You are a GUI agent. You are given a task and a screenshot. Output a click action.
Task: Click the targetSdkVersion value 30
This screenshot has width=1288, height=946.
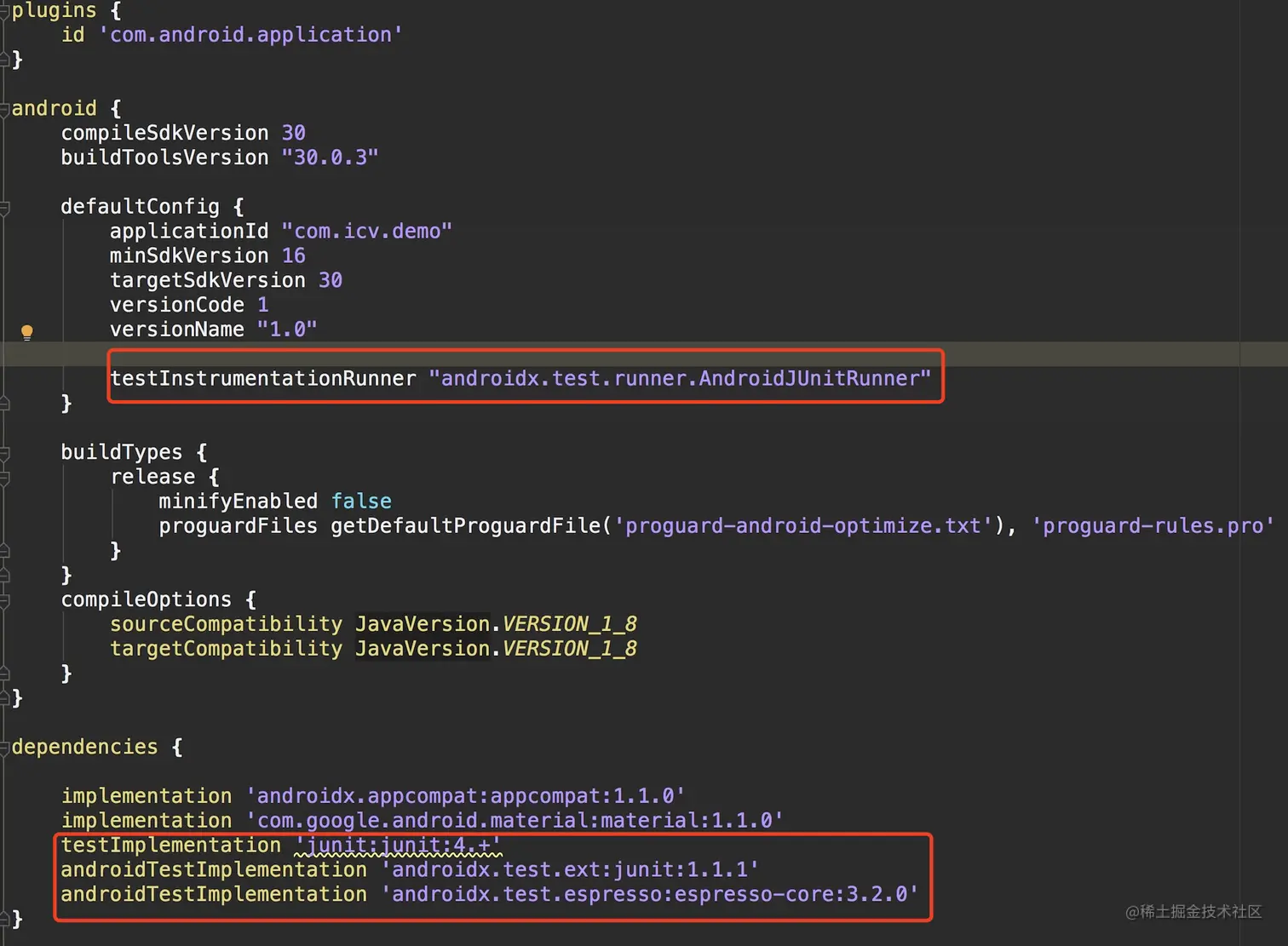click(330, 280)
